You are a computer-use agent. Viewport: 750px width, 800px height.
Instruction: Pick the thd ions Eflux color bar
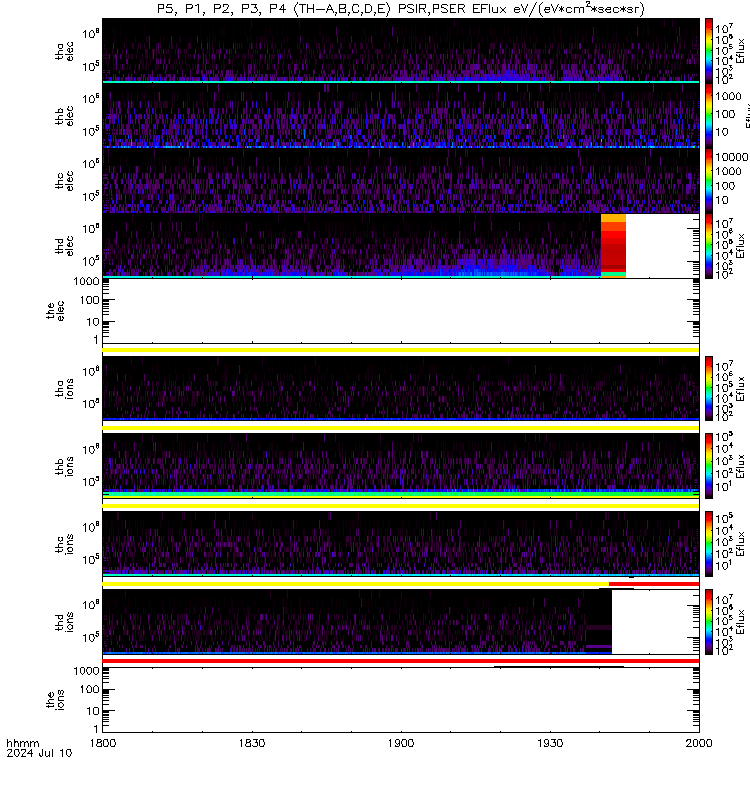click(x=709, y=622)
